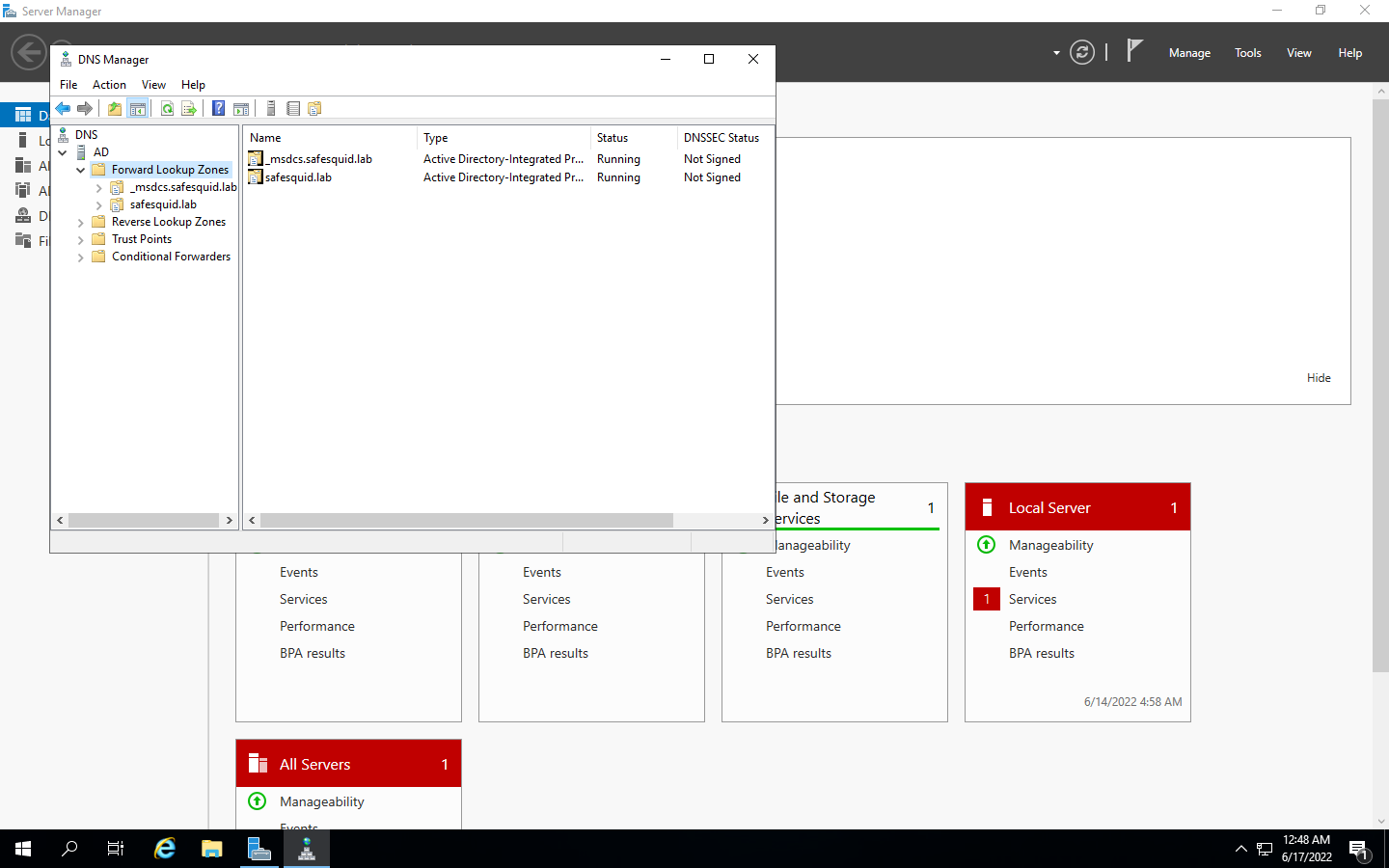1389x868 pixels.
Task: Click the Server Manager refresh icon
Action: coord(1082,52)
